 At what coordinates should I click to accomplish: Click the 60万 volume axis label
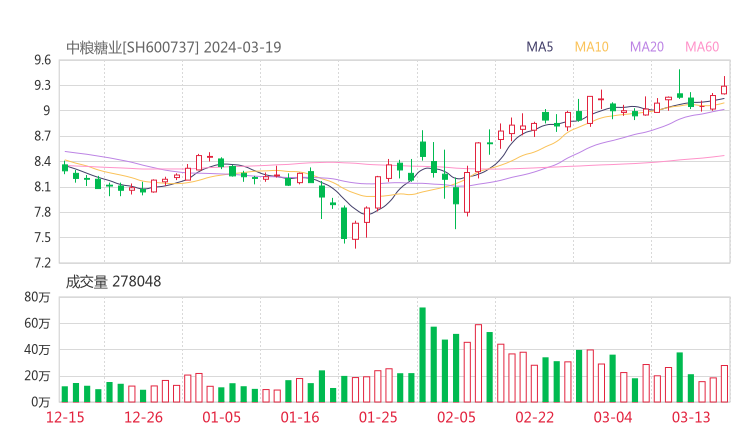(x=37, y=323)
